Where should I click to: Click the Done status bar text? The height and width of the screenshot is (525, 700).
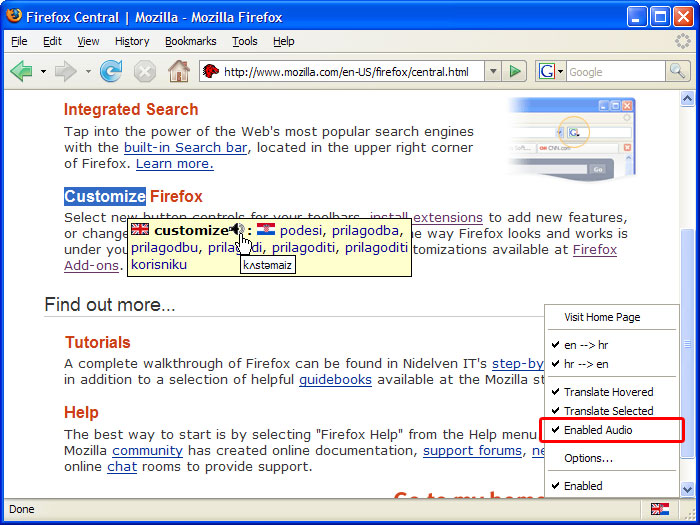pyautogui.click(x=21, y=509)
